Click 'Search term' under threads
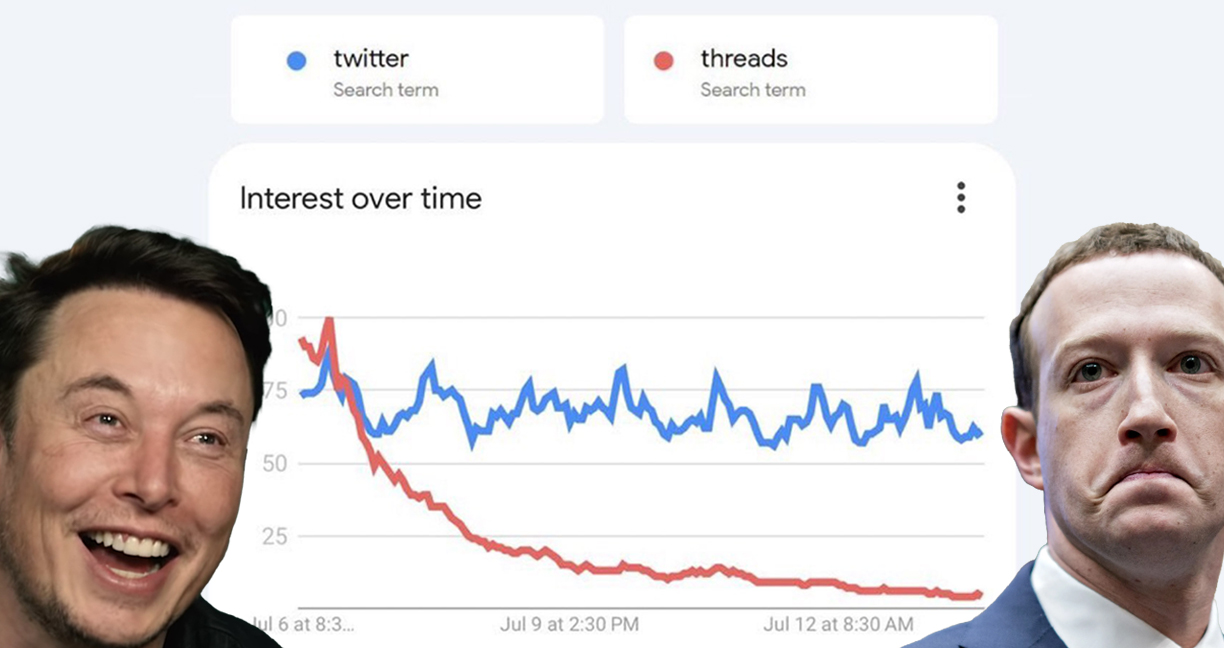This screenshot has height=648, width=1224. pyautogui.click(x=753, y=90)
